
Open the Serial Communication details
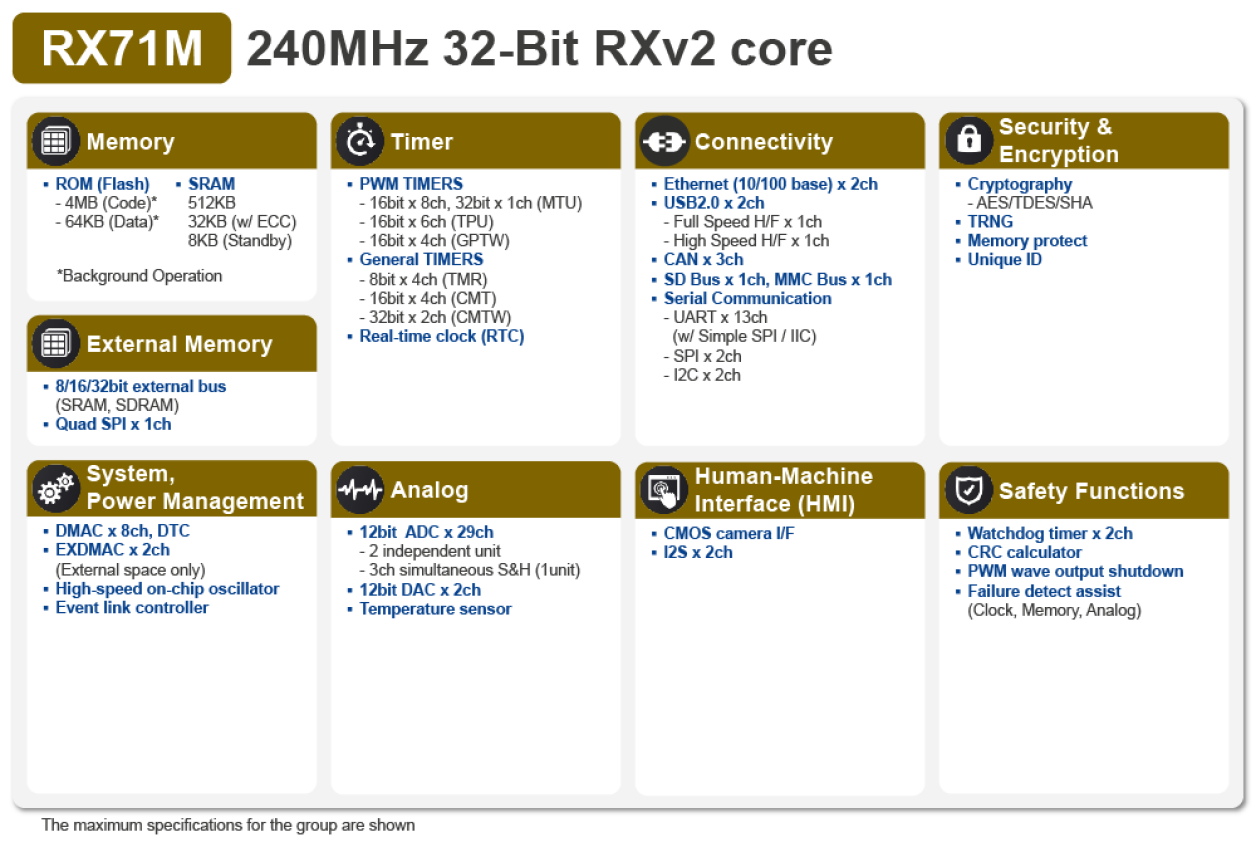748,298
